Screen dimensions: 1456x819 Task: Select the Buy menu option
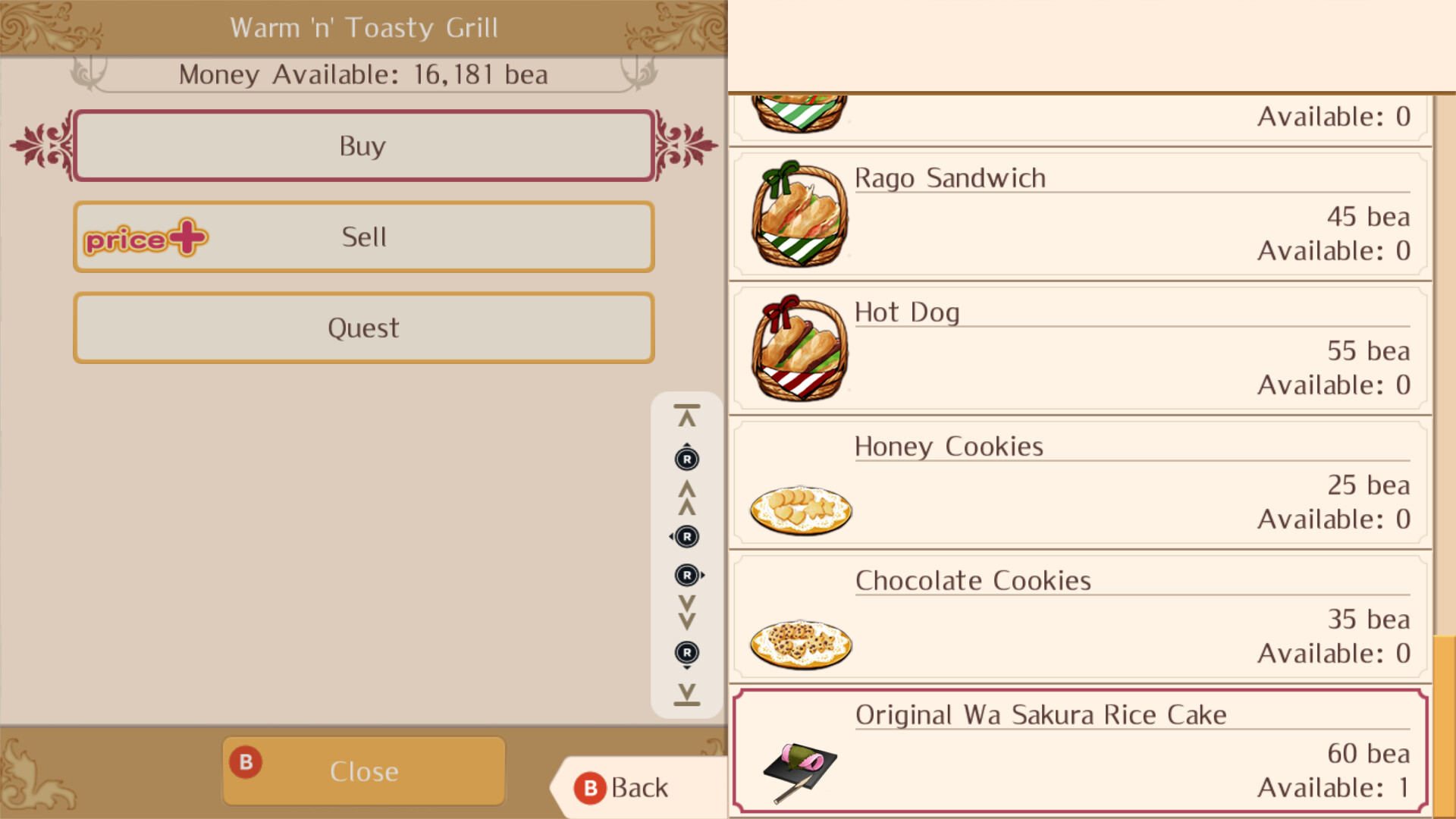coord(364,146)
